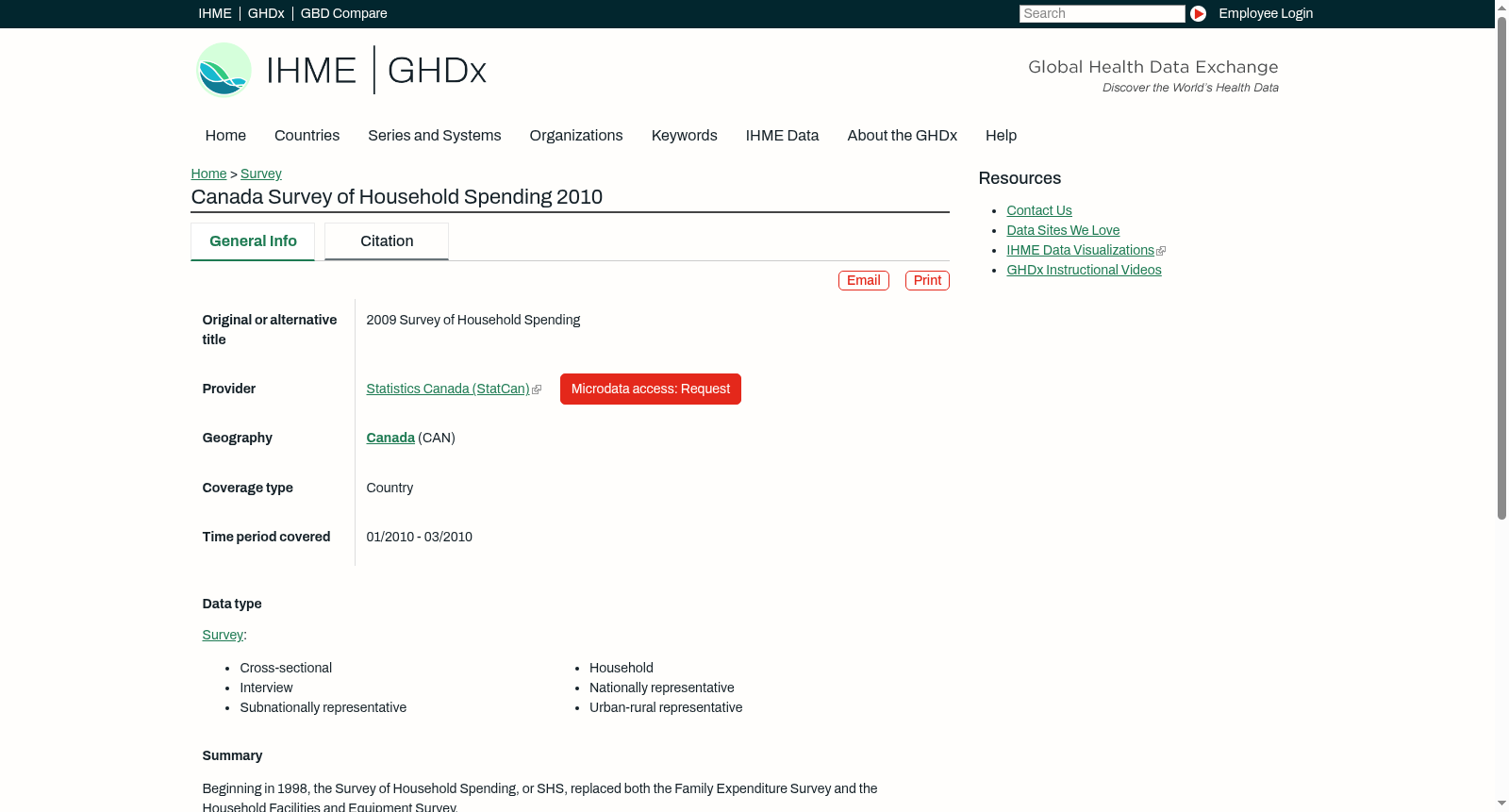Open GHDx Instructional Videos link

(1084, 271)
